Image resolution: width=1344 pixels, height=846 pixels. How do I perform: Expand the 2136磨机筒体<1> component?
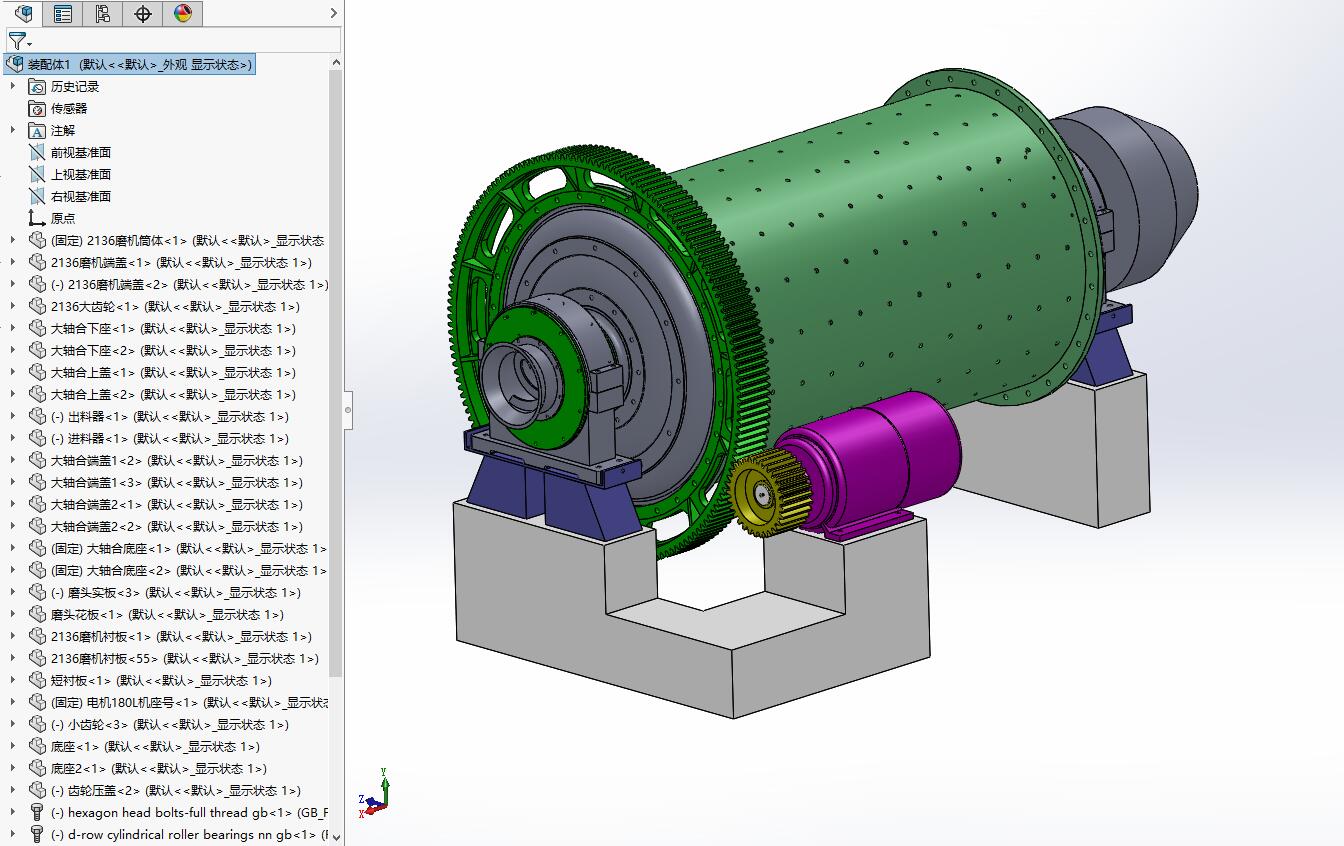click(13, 240)
